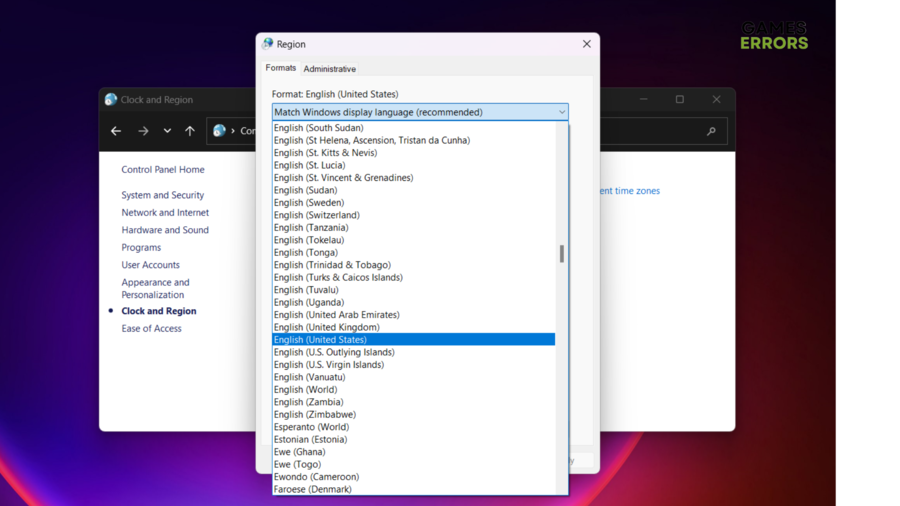This screenshot has width=900, height=506.
Task: Open System and Security category
Action: 163,195
